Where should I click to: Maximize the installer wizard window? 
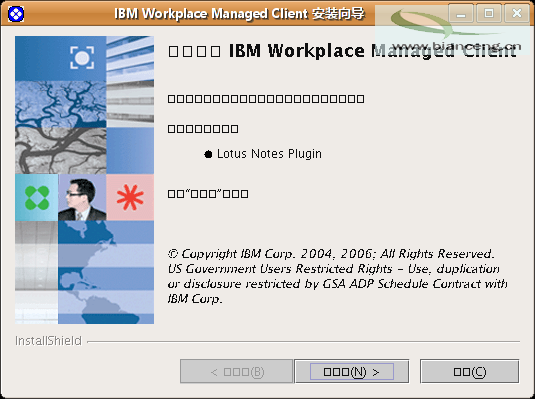click(x=489, y=14)
